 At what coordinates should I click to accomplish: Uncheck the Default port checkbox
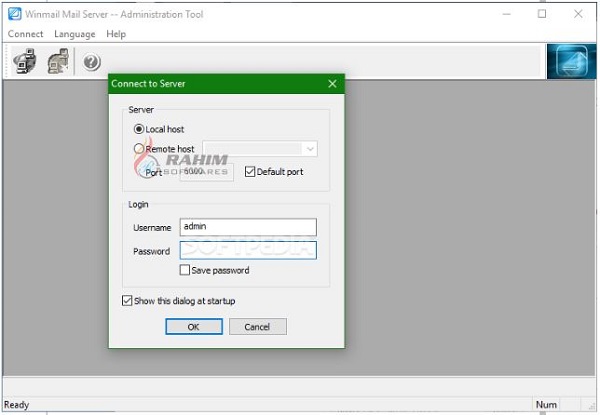(250, 172)
